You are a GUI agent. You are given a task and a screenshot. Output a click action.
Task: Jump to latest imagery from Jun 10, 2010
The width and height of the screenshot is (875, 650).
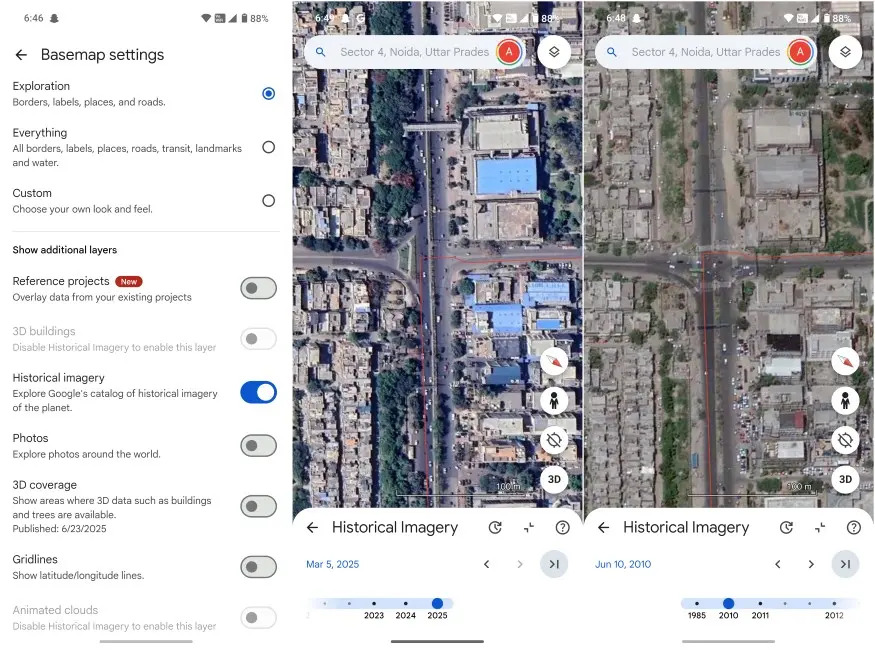(x=845, y=565)
